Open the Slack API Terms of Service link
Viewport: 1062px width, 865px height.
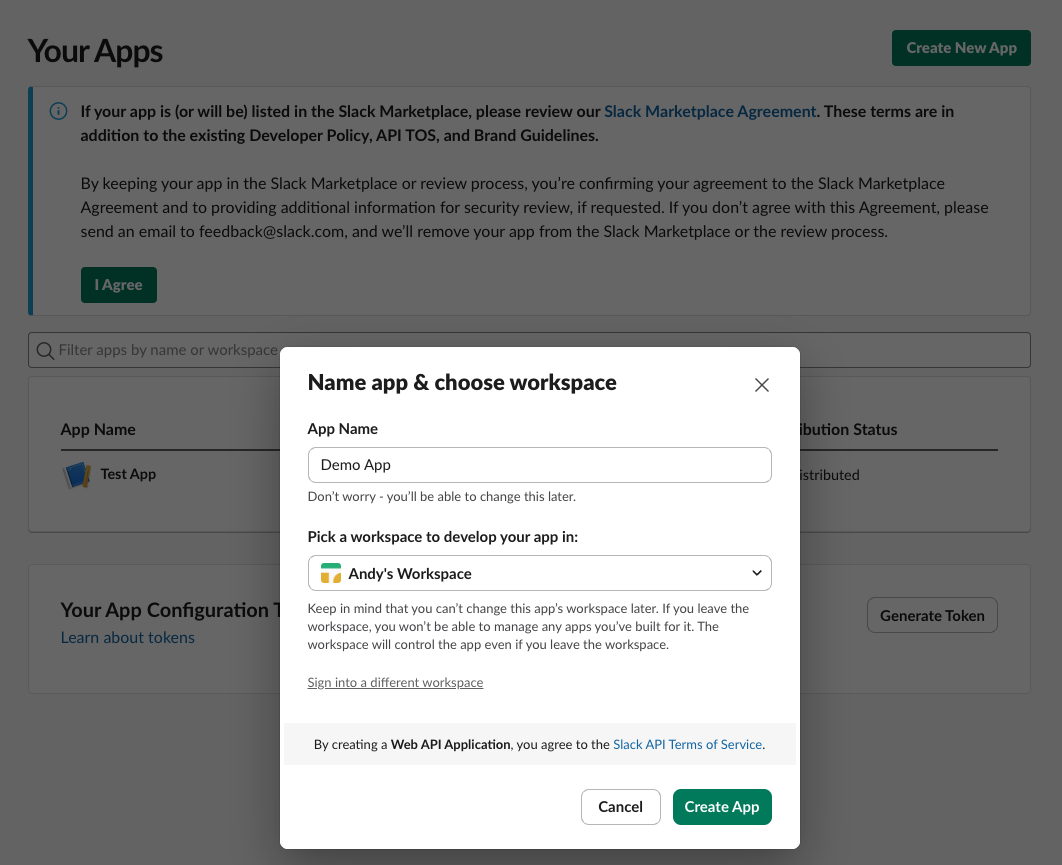[687, 745]
